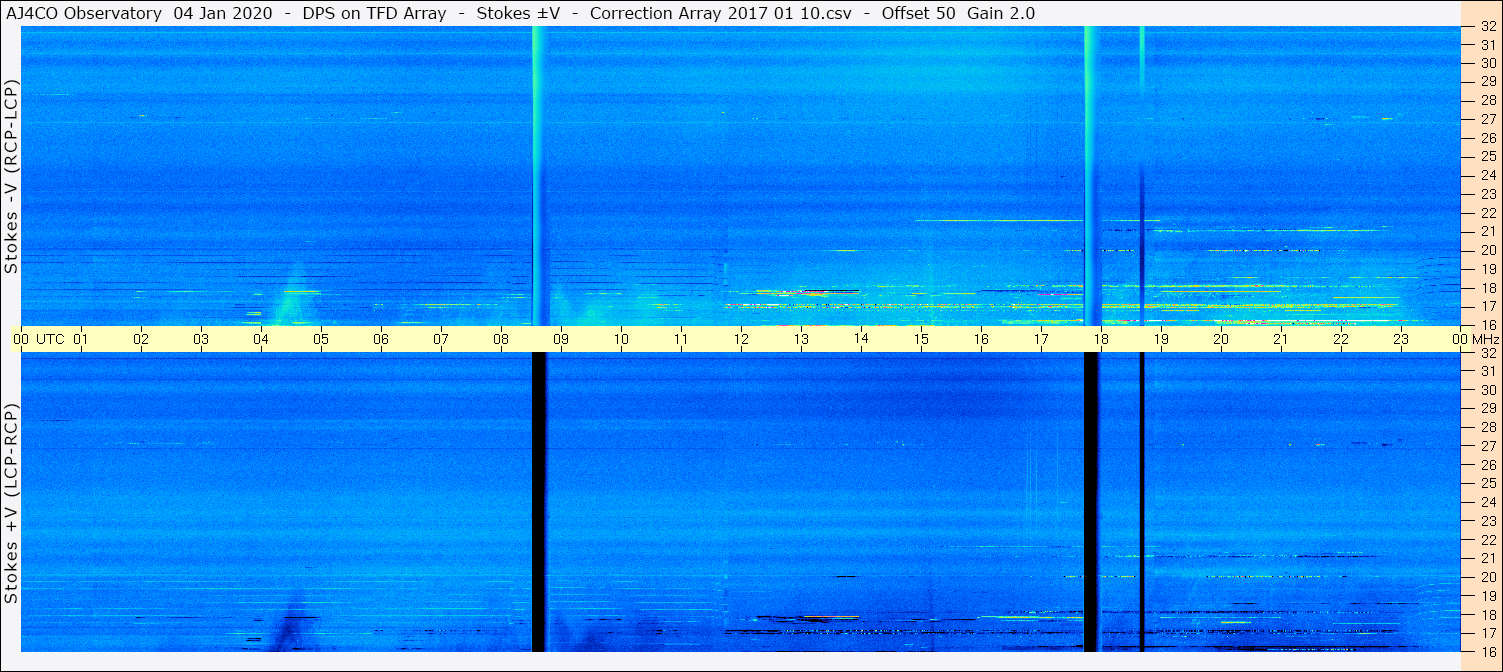Select the 18 UTC hour label
This screenshot has height=672, width=1503.
coord(1101,340)
